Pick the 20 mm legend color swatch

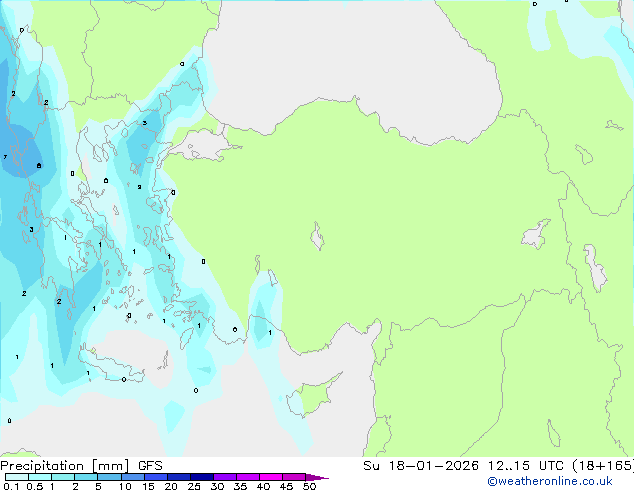pyautogui.click(x=179, y=477)
